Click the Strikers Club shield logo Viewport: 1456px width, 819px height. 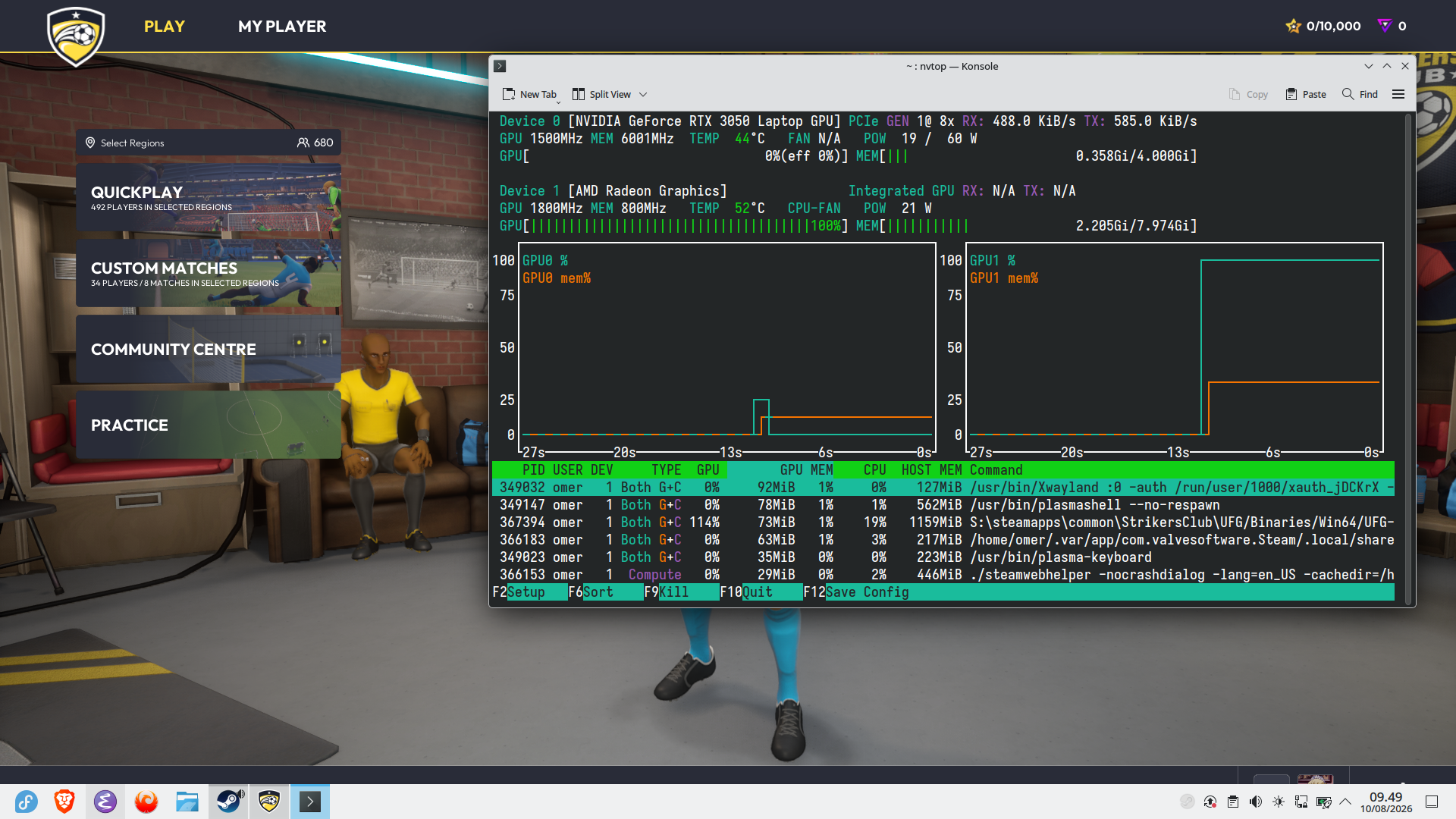click(76, 36)
